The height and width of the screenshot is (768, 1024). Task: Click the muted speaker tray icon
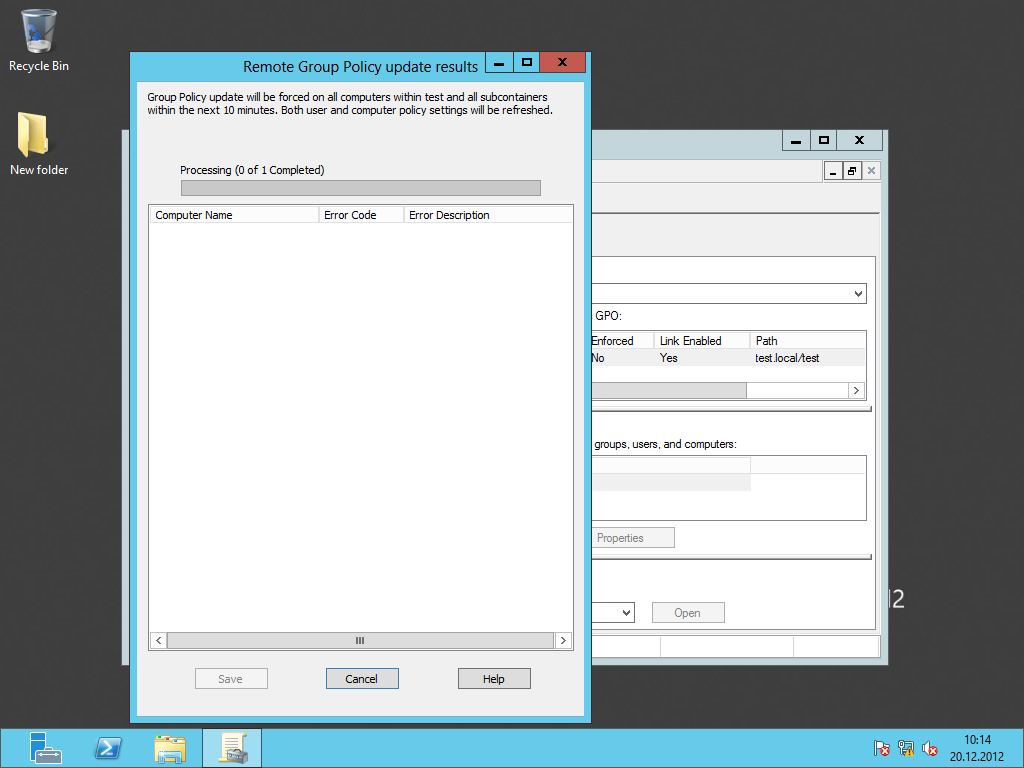930,748
